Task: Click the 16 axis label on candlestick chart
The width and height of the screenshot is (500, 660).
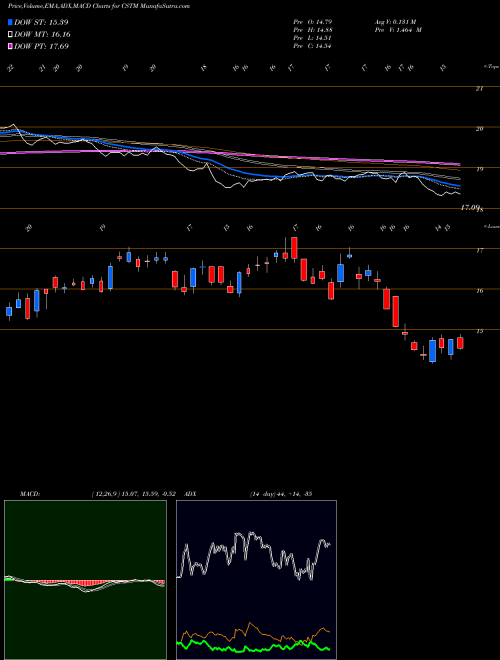Action: coord(479,290)
